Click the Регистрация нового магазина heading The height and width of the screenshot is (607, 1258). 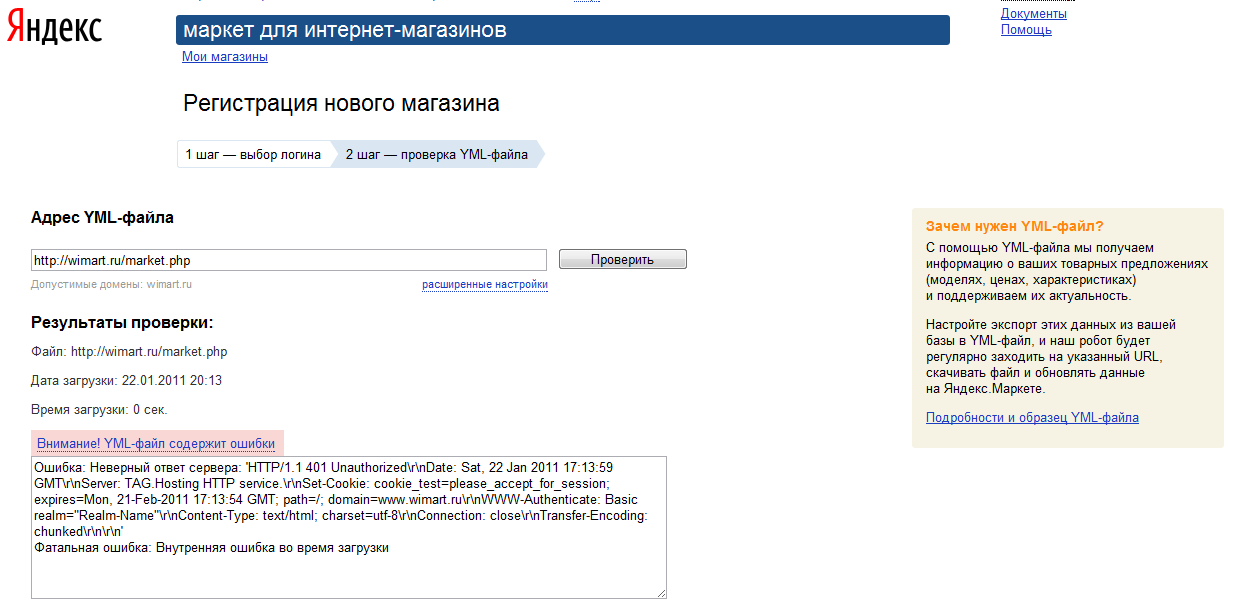(341, 104)
